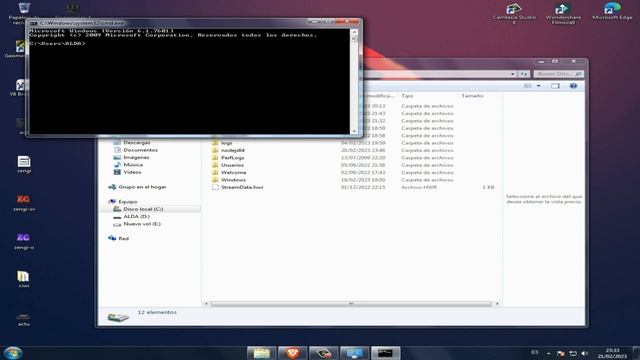The image size is (640, 360).
Task: Select the Usuarios folder icon
Action: pyautogui.click(x=215, y=165)
